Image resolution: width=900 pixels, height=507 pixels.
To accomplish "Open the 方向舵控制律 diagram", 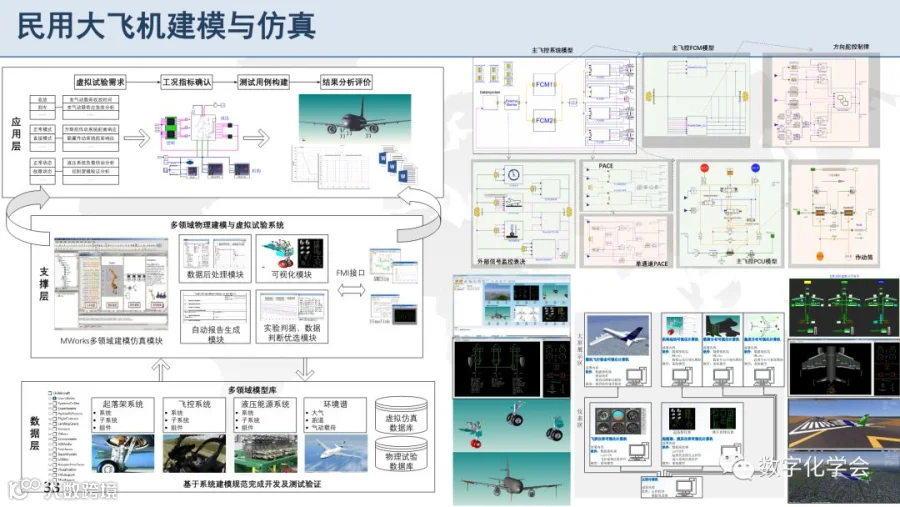I will (821, 101).
